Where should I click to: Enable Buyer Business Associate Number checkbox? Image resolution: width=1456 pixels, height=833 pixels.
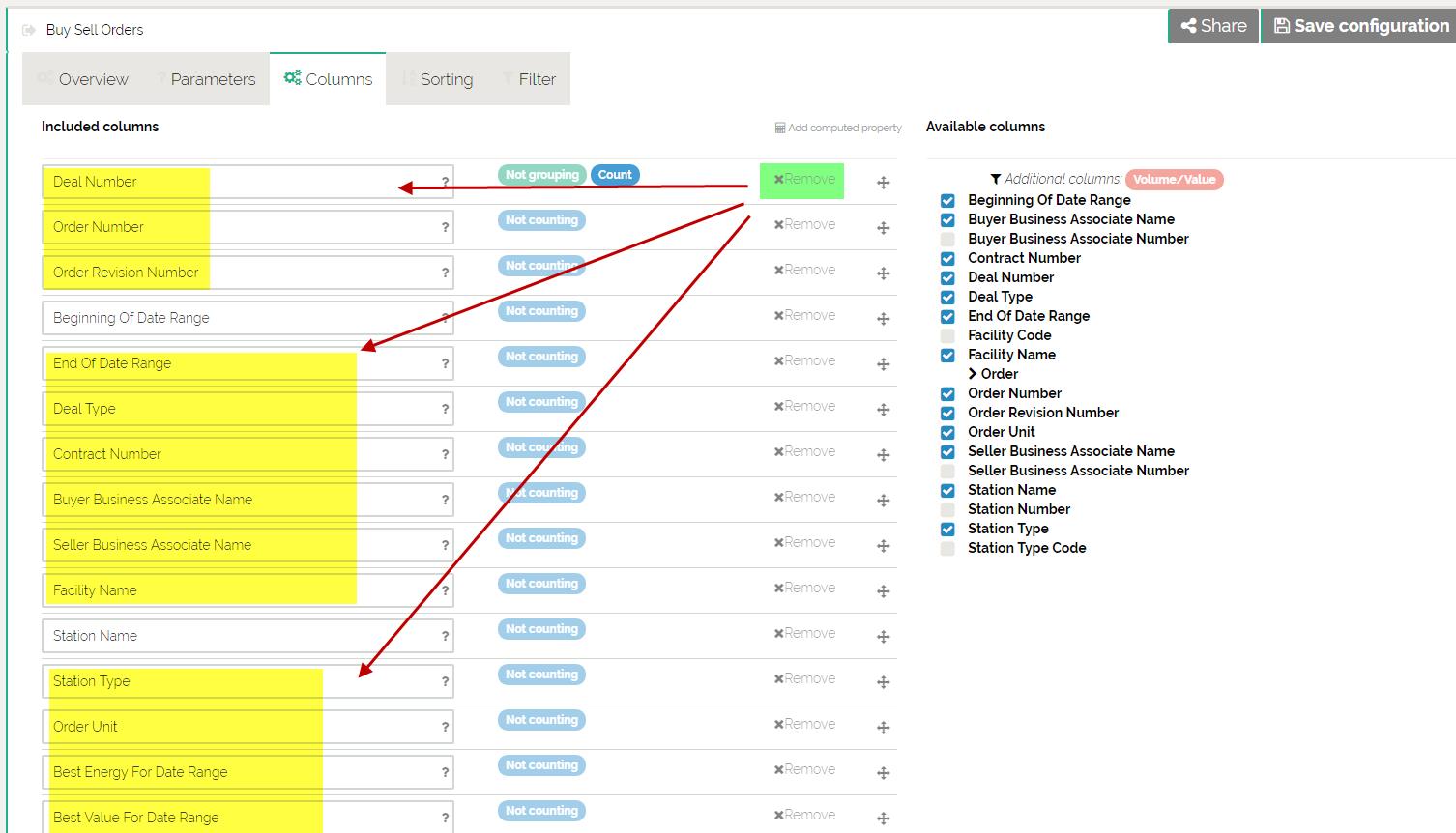947,239
